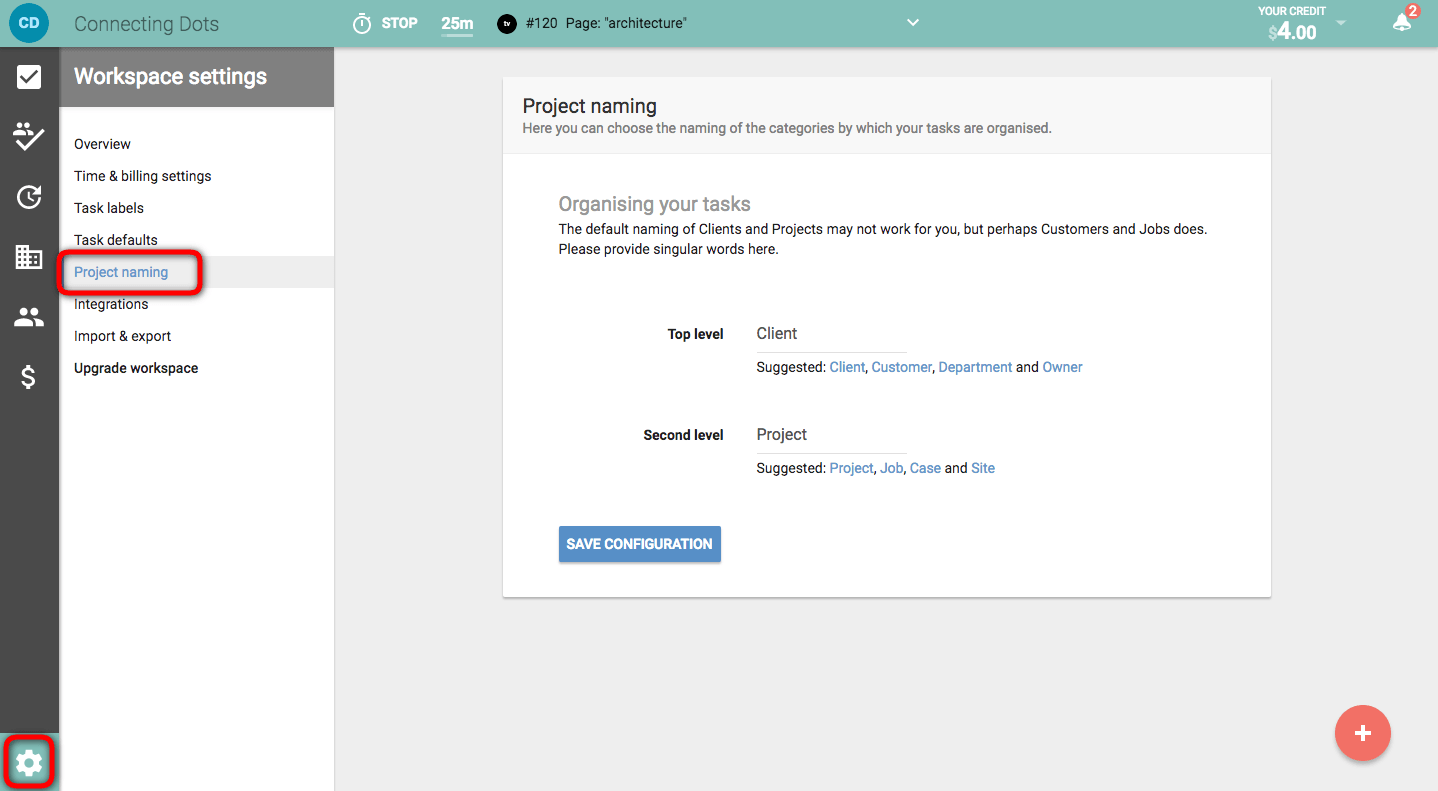Click the Second level name input field

[x=831, y=435]
